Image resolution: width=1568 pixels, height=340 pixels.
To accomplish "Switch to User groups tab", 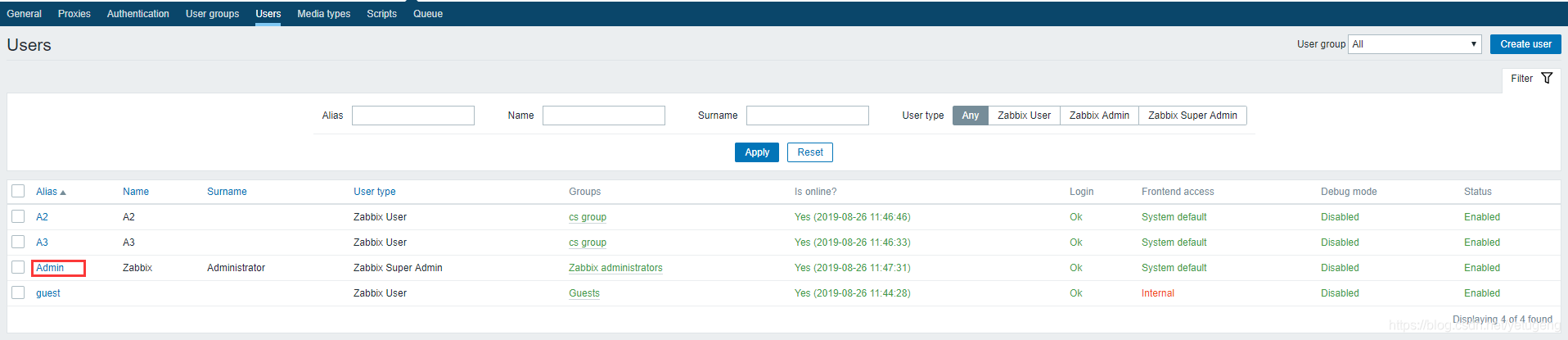I will [x=213, y=14].
